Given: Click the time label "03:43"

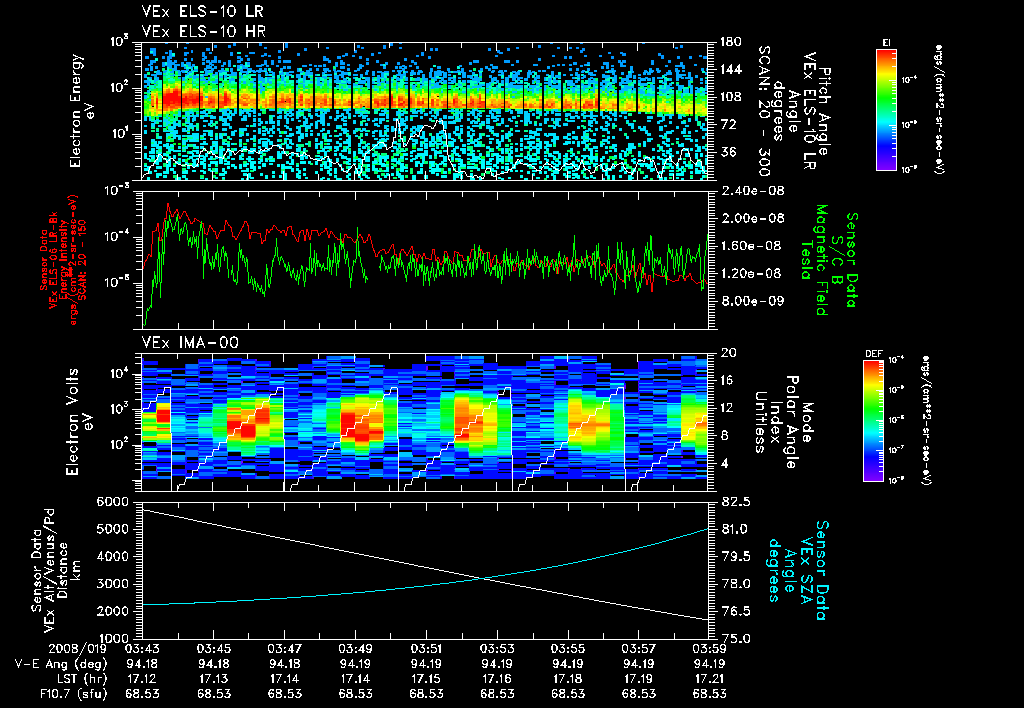Looking at the screenshot, I should click(x=142, y=649).
